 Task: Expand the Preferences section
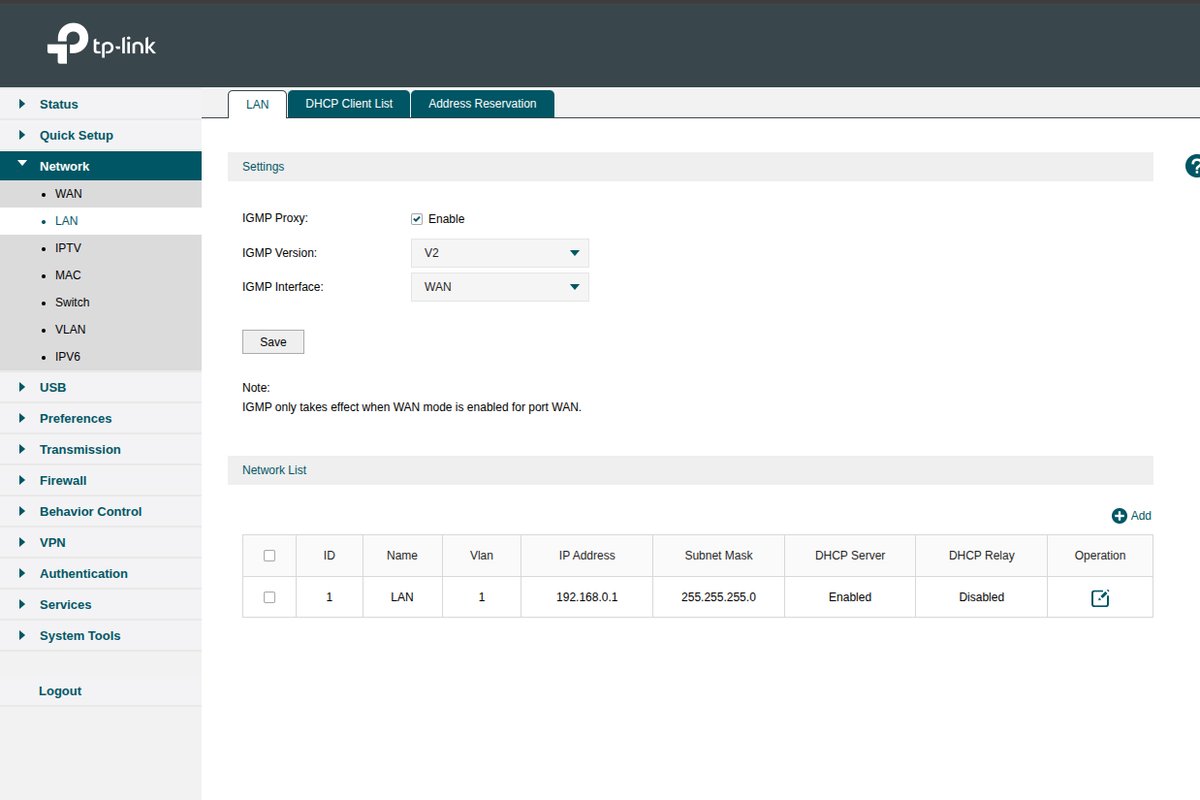100,418
